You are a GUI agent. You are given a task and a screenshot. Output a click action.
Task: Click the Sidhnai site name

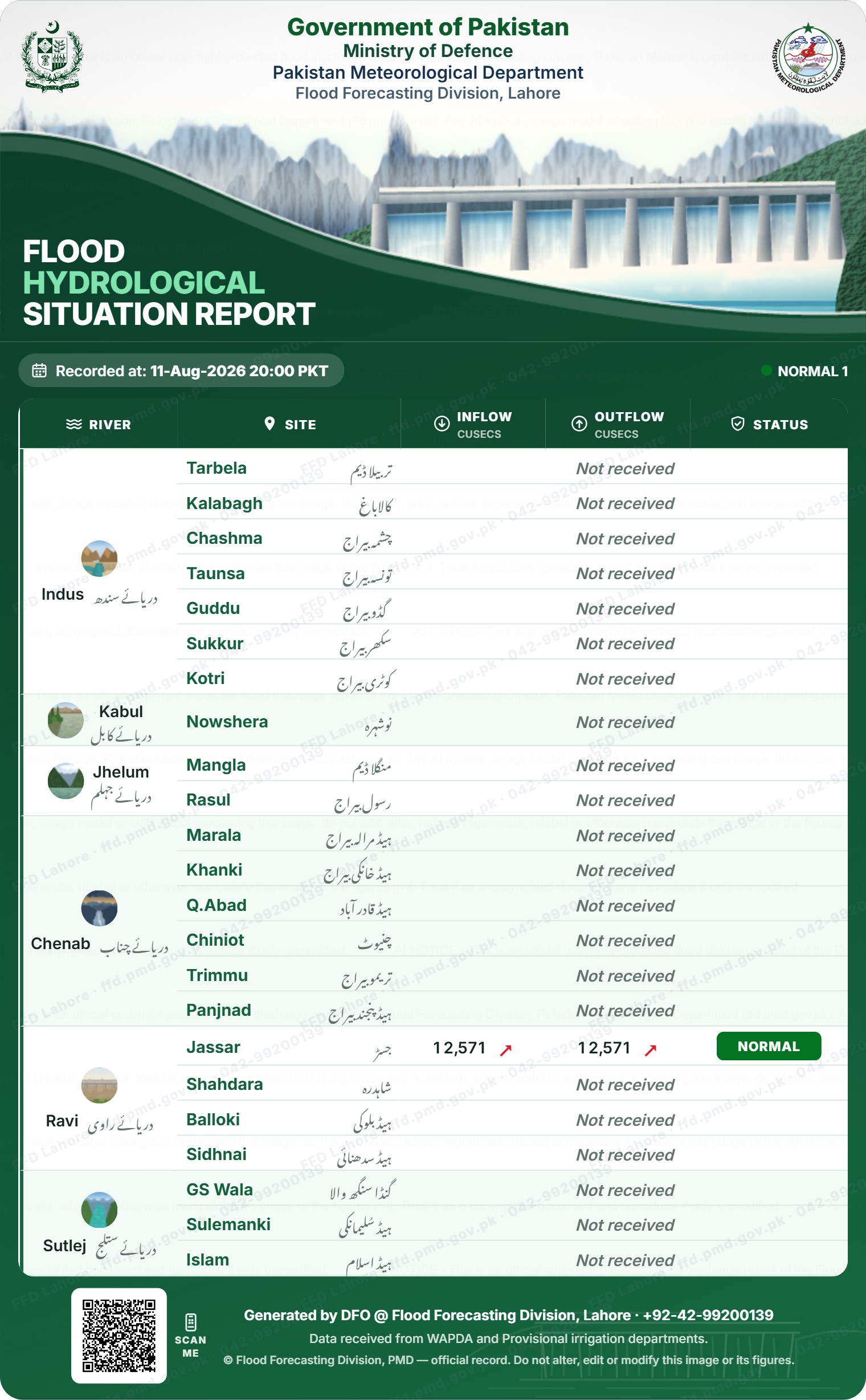217,1154
